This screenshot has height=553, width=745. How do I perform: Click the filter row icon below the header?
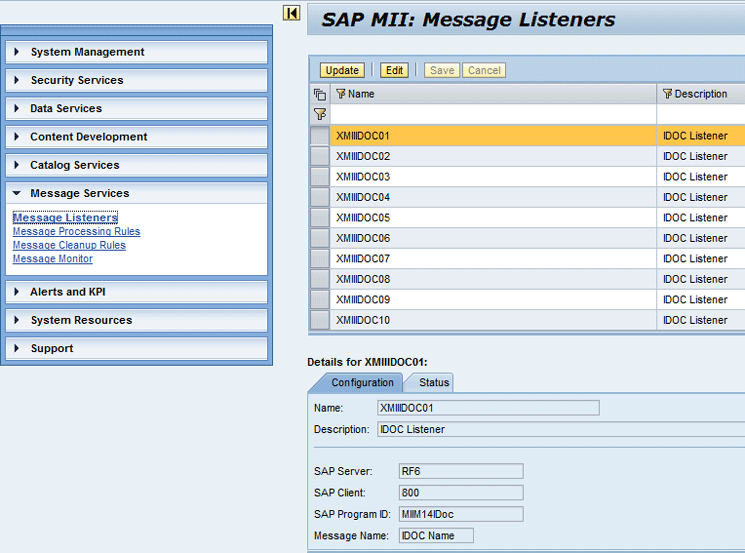320,114
